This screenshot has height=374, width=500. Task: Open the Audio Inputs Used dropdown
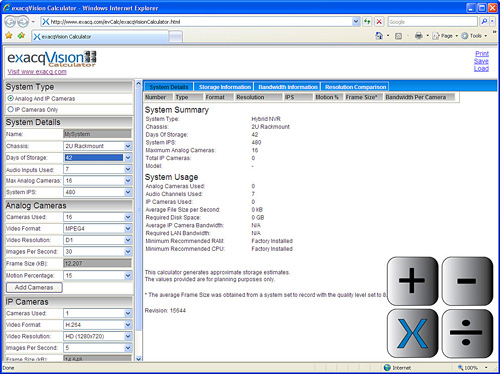point(97,169)
